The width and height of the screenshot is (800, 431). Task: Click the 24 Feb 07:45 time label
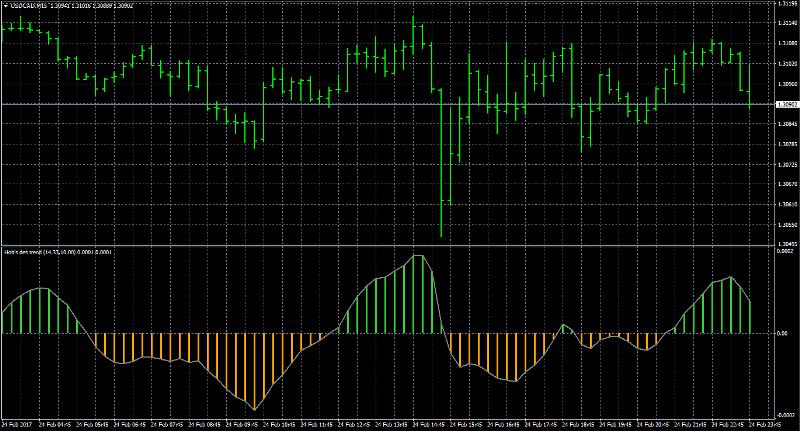tap(167, 424)
